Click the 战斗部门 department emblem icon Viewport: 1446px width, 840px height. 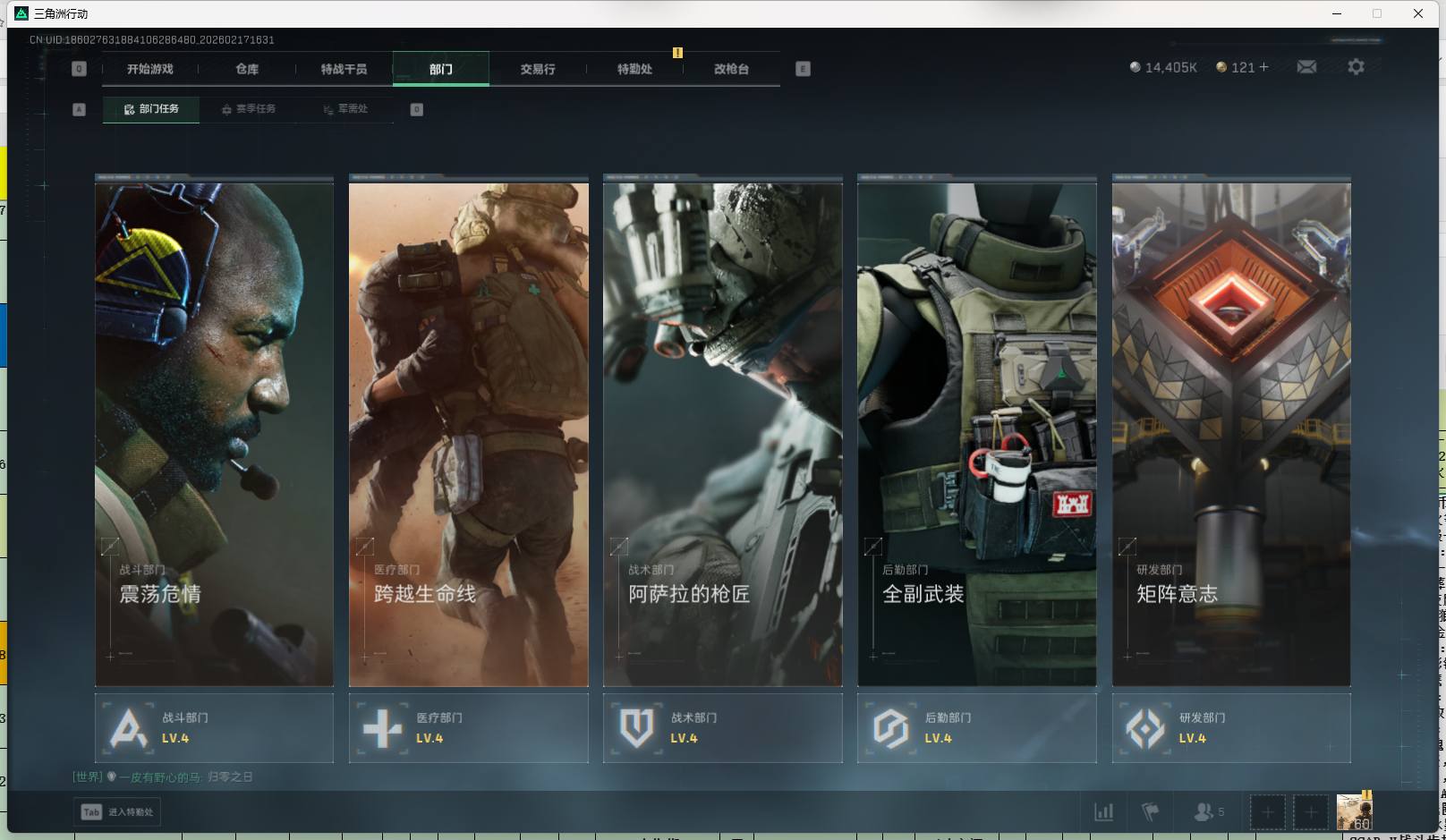129,728
